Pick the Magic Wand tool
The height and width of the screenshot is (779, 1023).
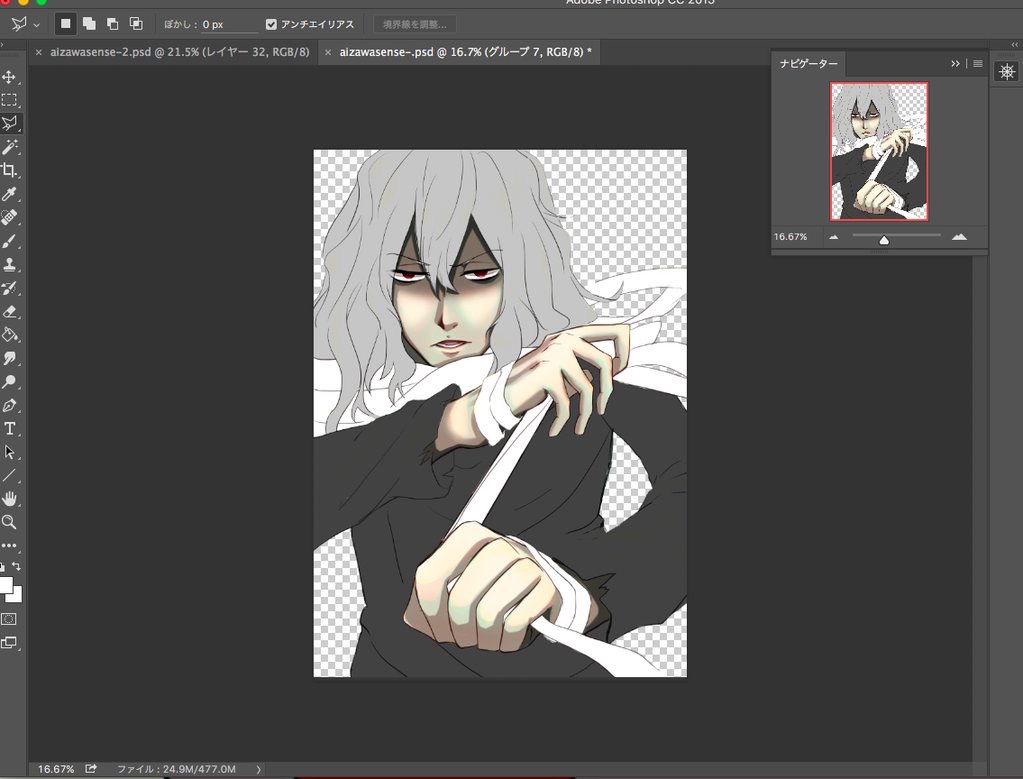pyautogui.click(x=10, y=147)
